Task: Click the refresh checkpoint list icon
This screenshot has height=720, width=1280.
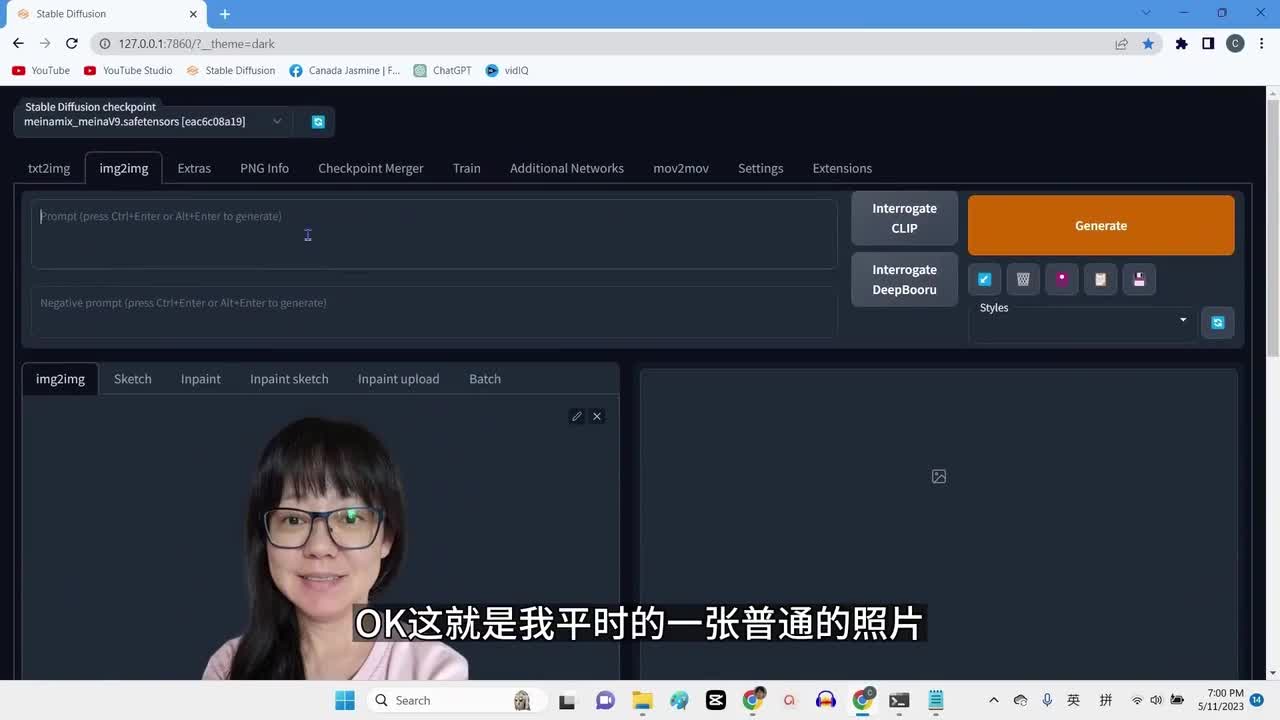Action: pos(318,122)
